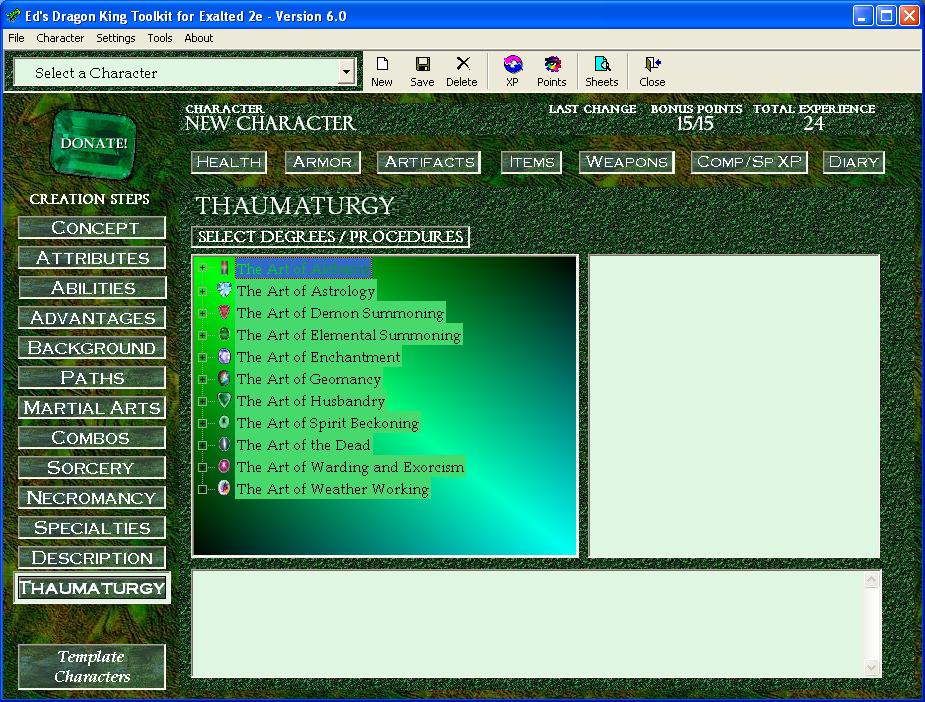The height and width of the screenshot is (702, 925).
Task: Click the Donate emerald gem
Action: coord(93,144)
